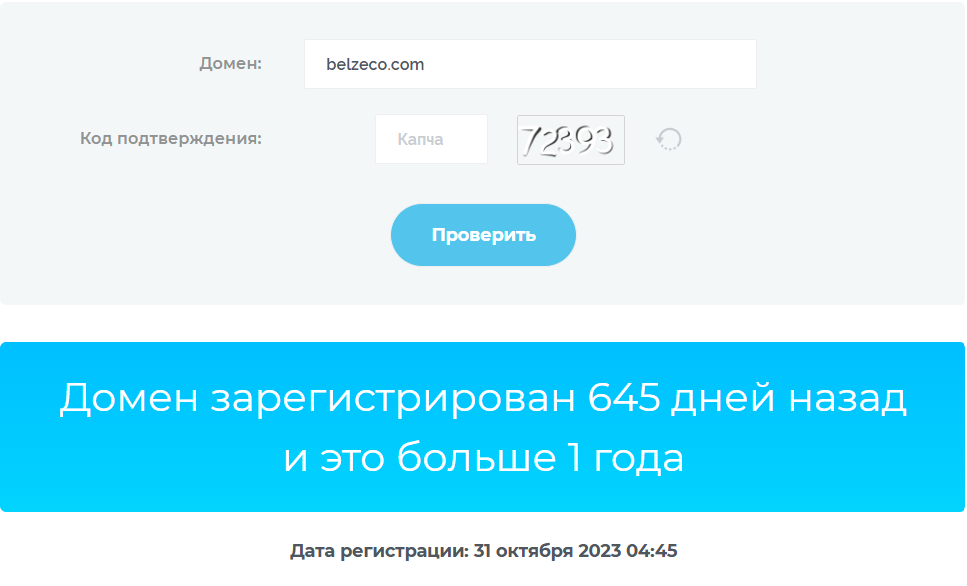Click the 72393 captcha image

click(570, 140)
